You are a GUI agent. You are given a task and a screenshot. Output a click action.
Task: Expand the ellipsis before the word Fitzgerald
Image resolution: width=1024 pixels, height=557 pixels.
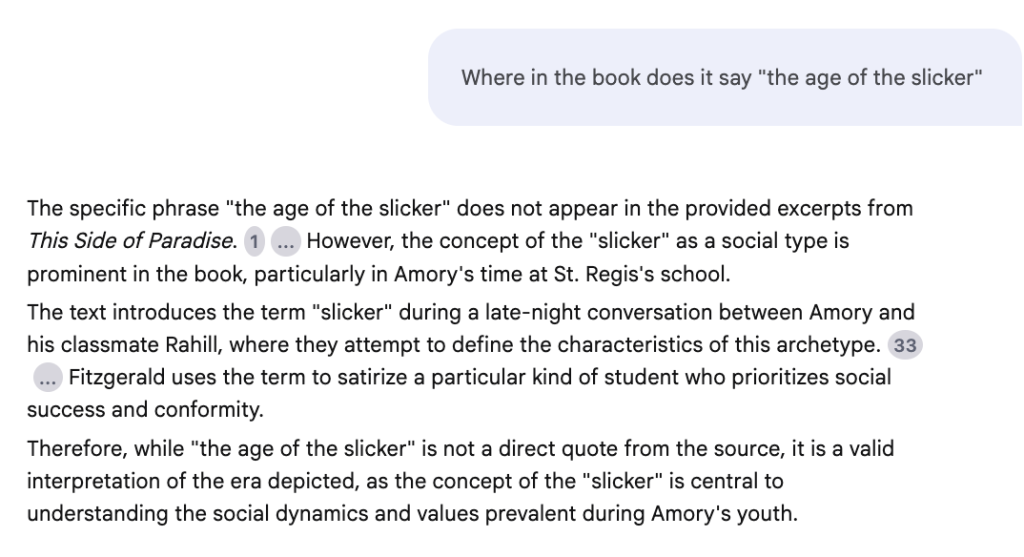click(47, 378)
